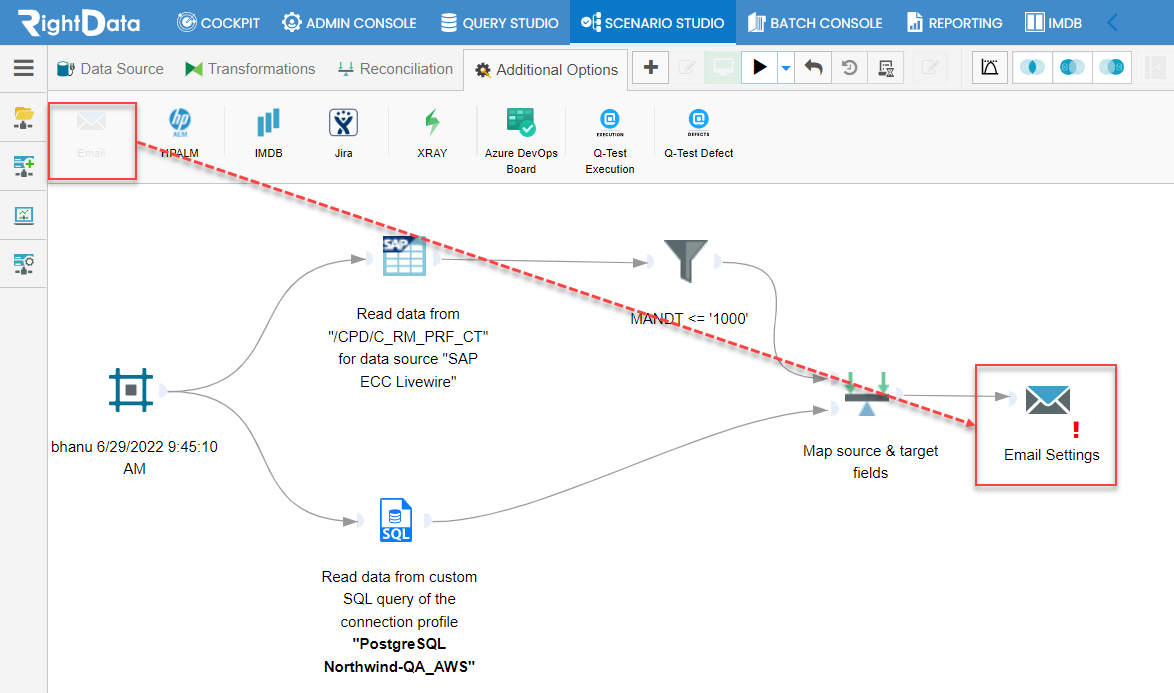Viewport: 1174px width, 693px height.
Task: Click the "bhanu 6/29/2022 9:45:10 AM" label
Action: (134, 457)
